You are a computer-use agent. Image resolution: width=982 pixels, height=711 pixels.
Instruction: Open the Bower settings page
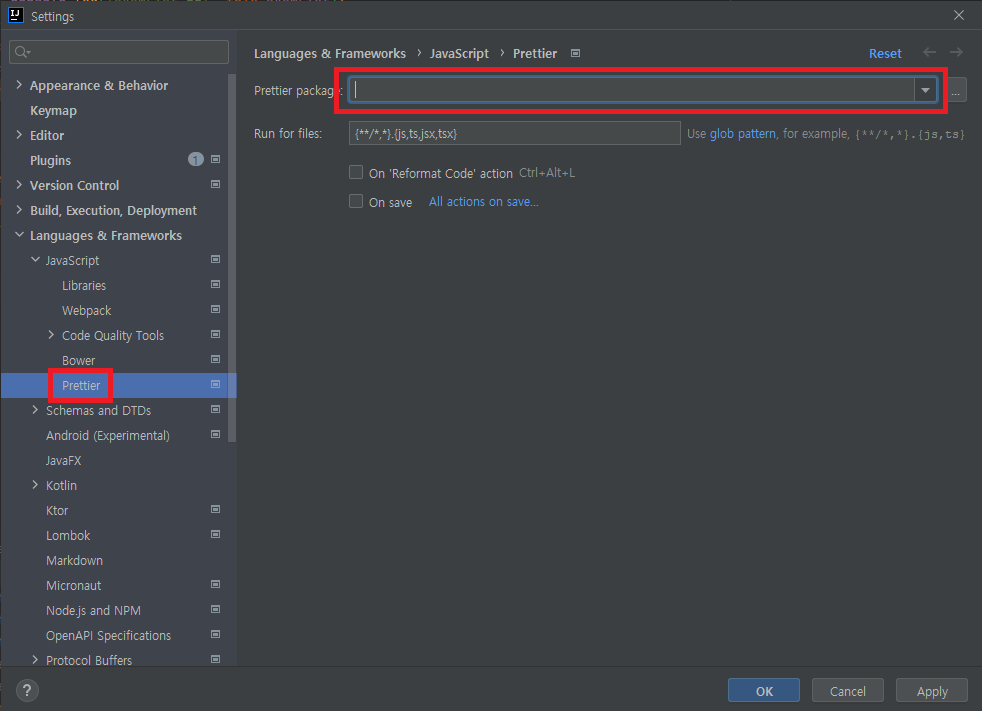tap(78, 361)
